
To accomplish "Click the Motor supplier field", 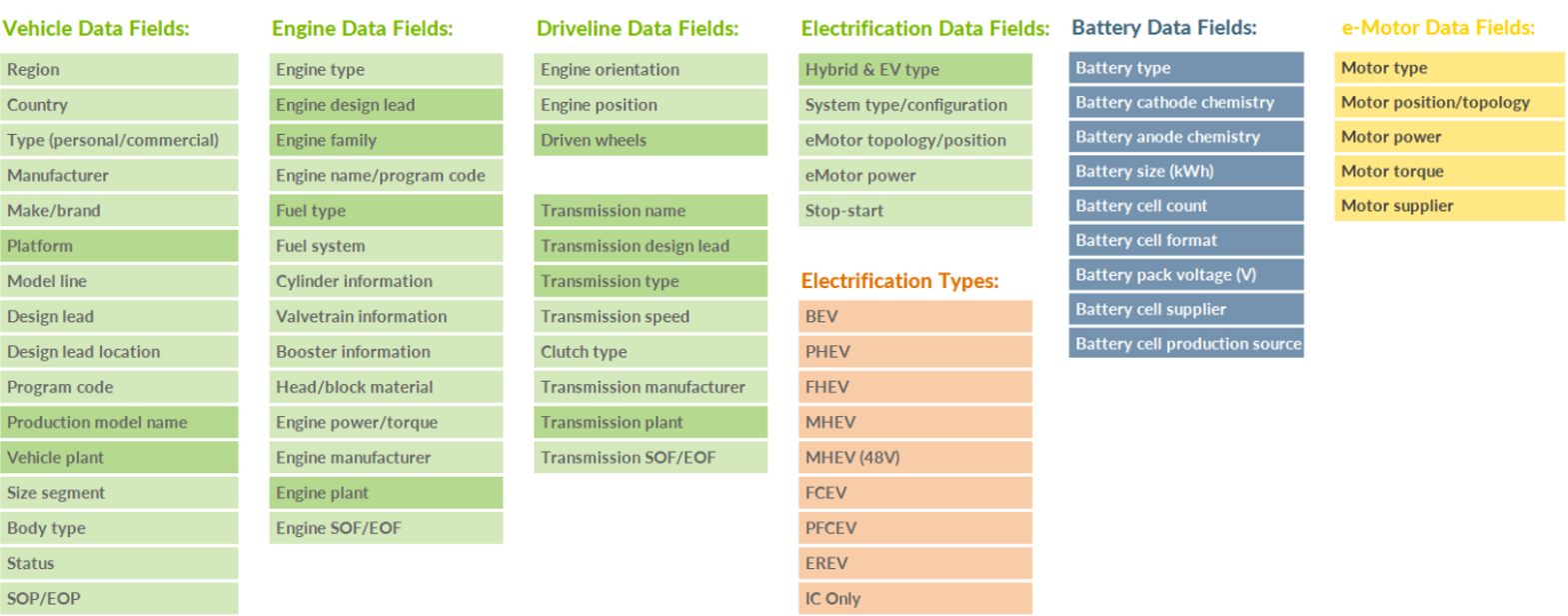I will click(x=1448, y=205).
